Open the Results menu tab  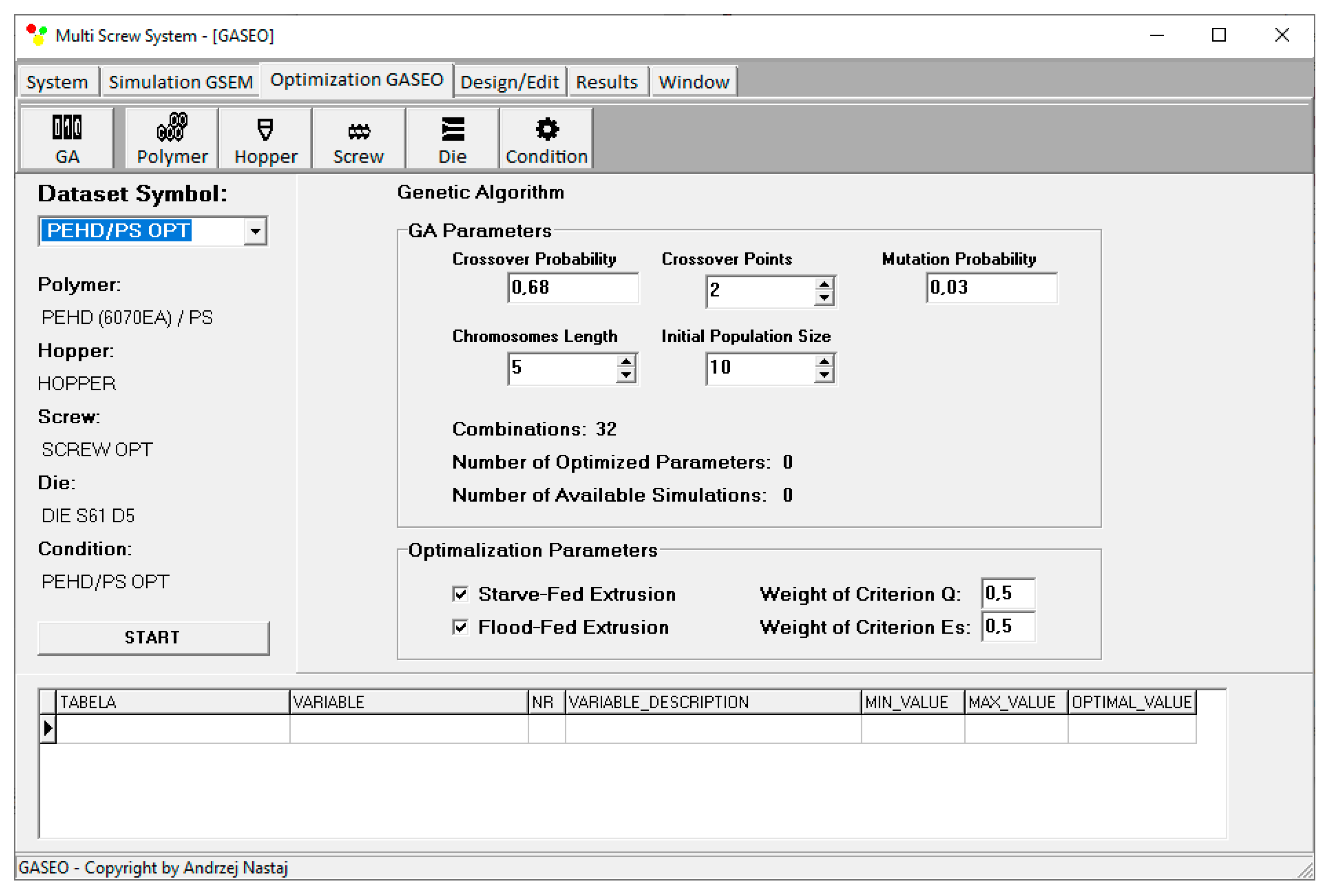point(606,82)
